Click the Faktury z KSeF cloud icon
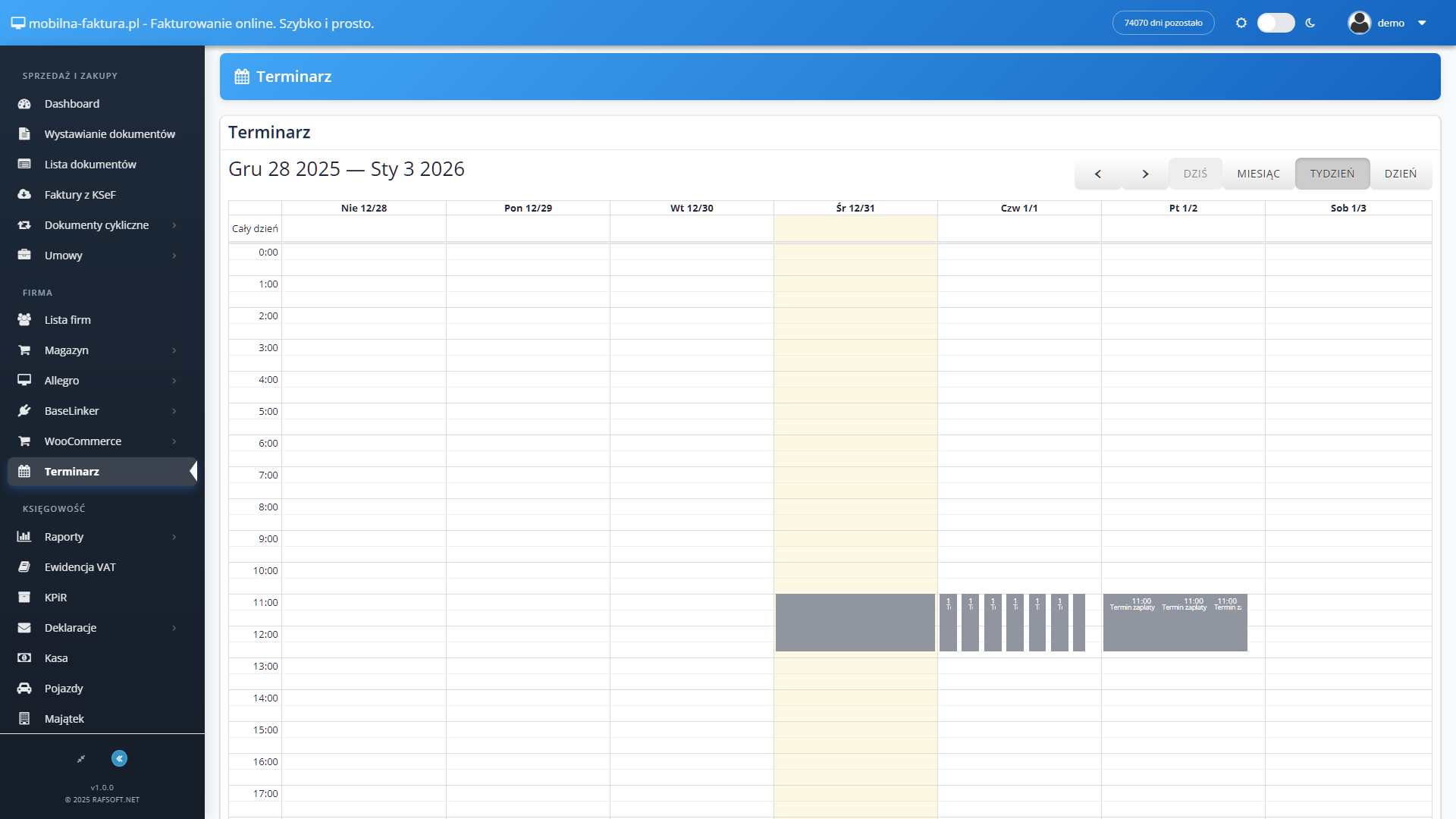This screenshot has height=819, width=1456. [24, 195]
